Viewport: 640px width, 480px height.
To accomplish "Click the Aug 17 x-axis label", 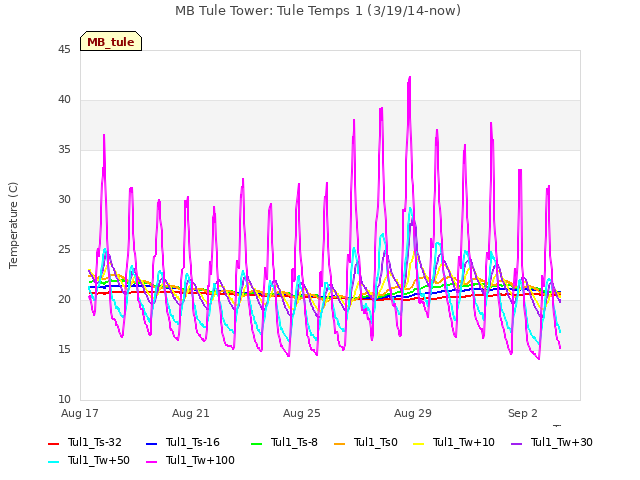I will click(80, 413).
